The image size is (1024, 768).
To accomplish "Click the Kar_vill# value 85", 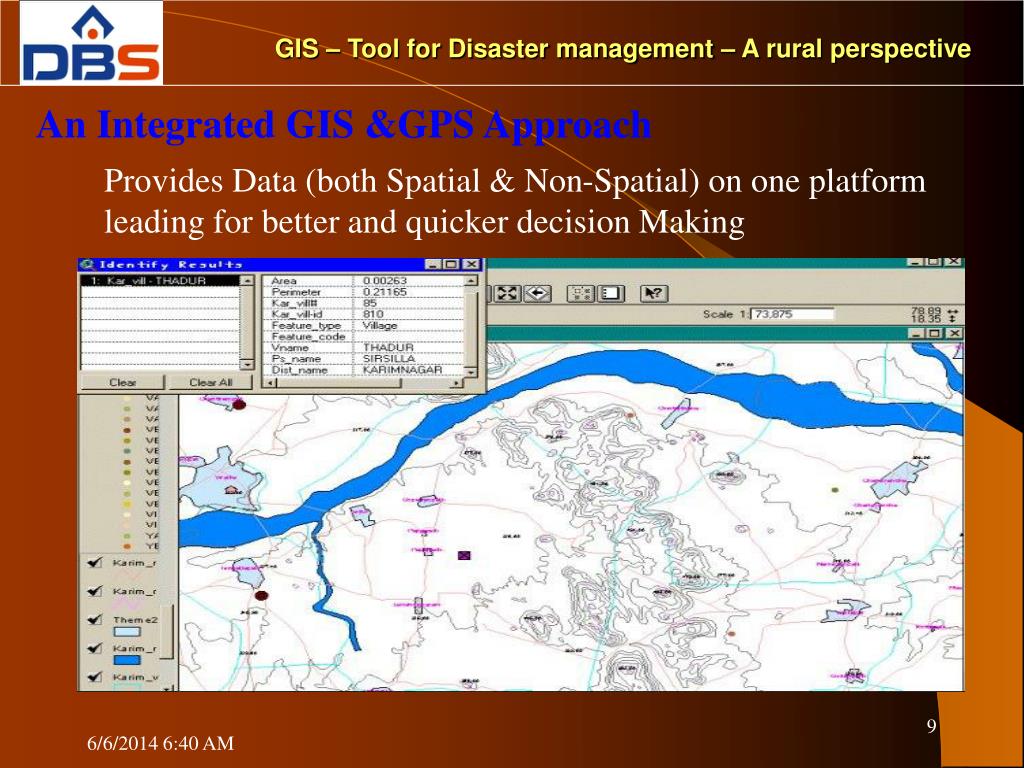I will [370, 303].
